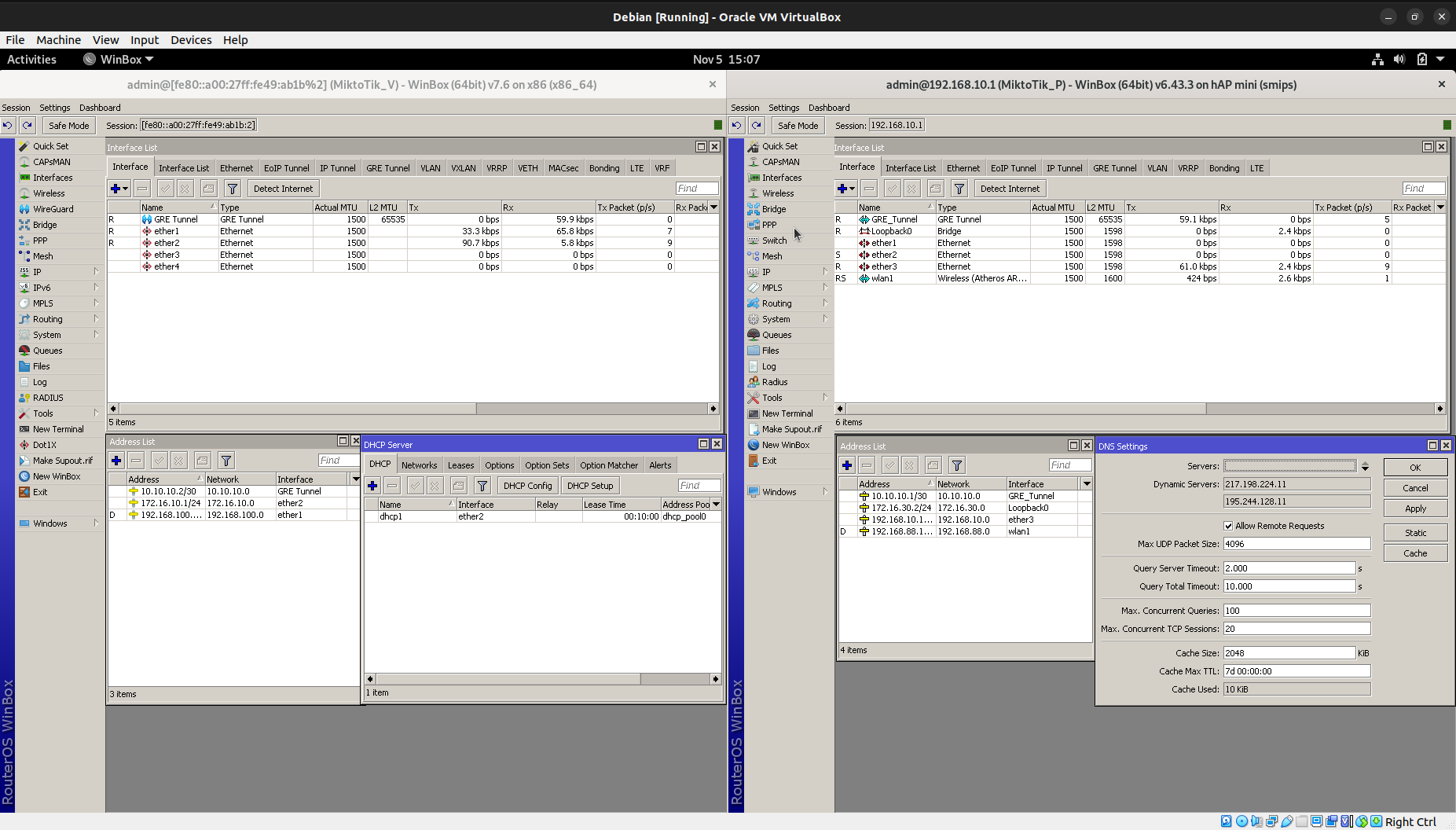The width and height of the screenshot is (1456, 830).
Task: Click the Cache Size input field
Action: pos(1289,653)
